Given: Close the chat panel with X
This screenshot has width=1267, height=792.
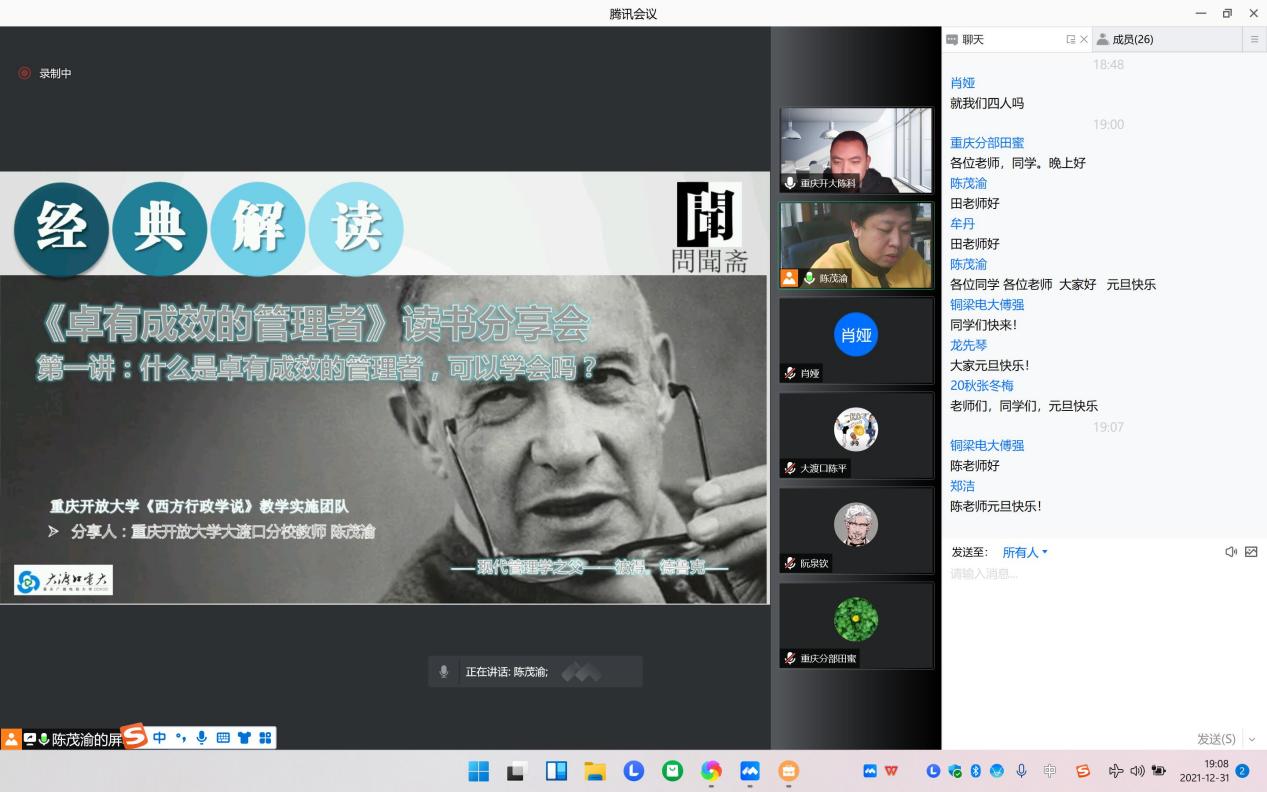Looking at the screenshot, I should tap(1084, 40).
